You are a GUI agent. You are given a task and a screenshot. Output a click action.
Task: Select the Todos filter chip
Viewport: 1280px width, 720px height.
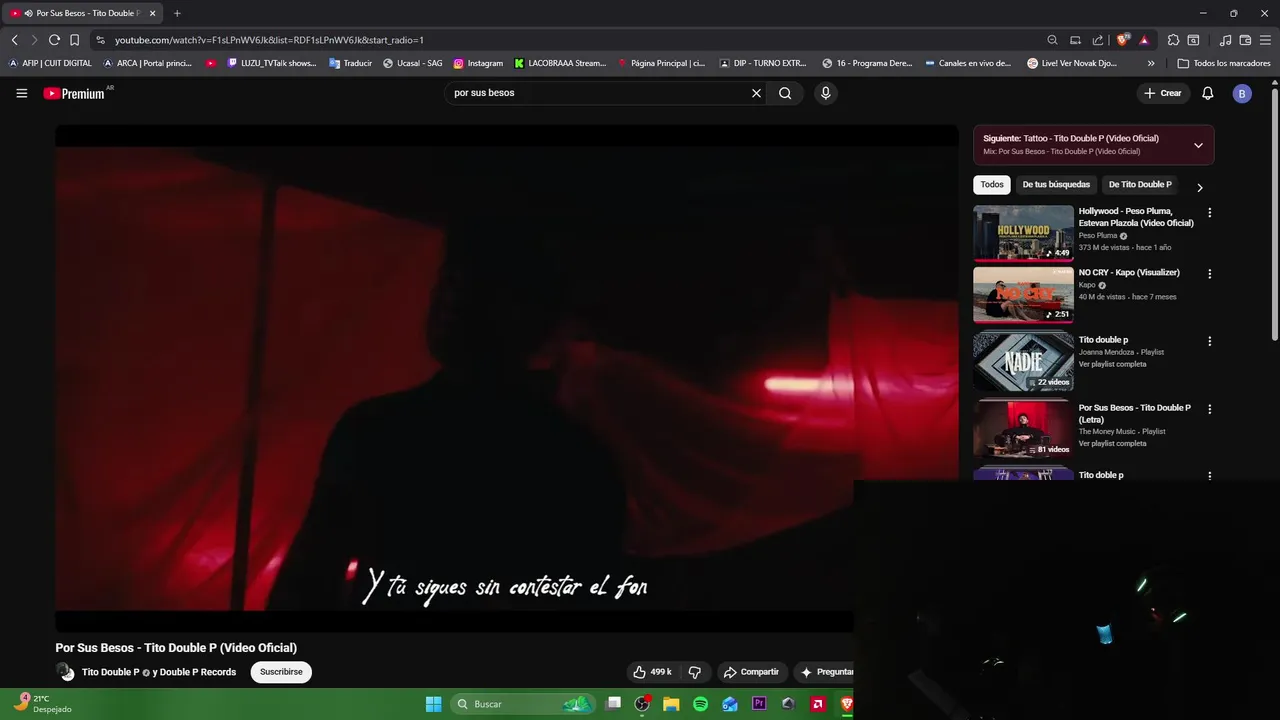click(992, 185)
